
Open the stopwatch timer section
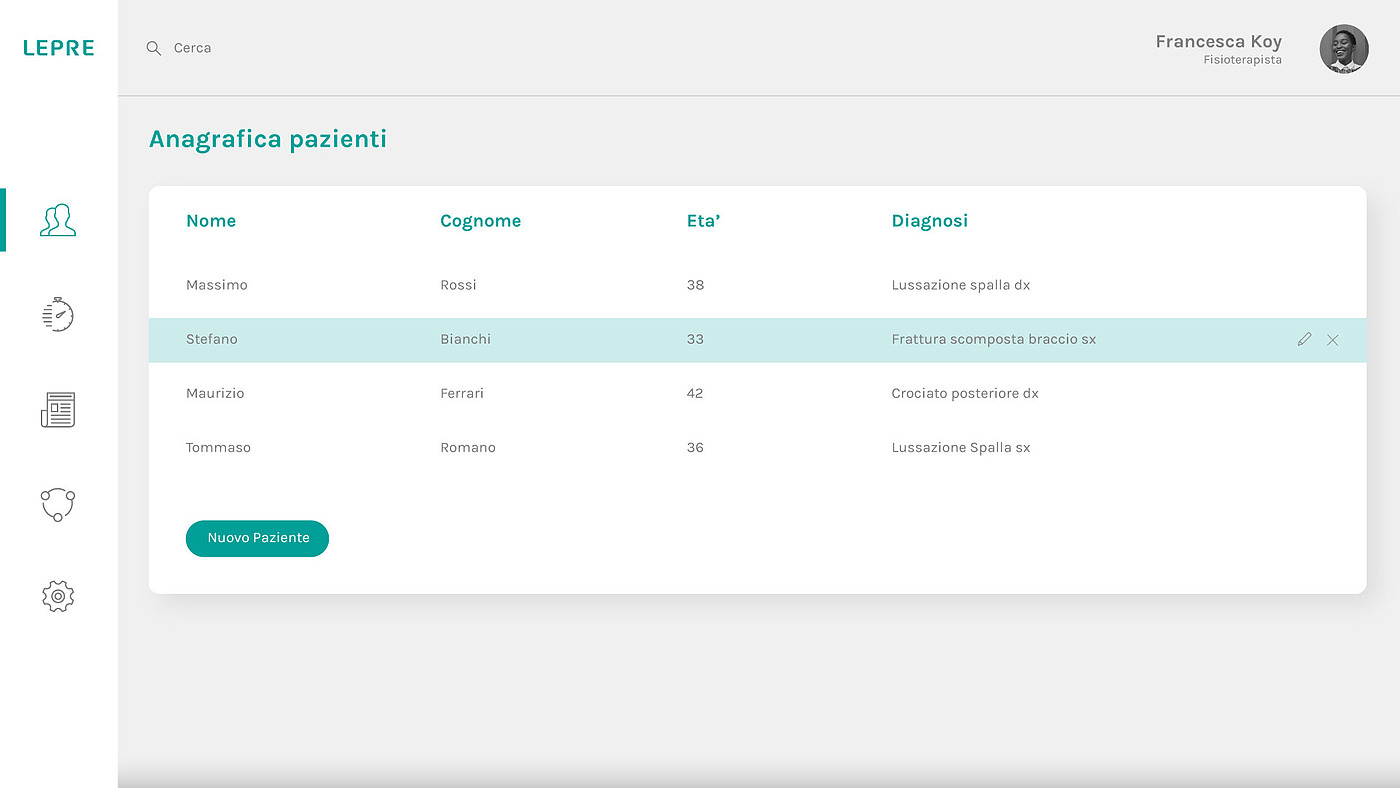point(58,314)
